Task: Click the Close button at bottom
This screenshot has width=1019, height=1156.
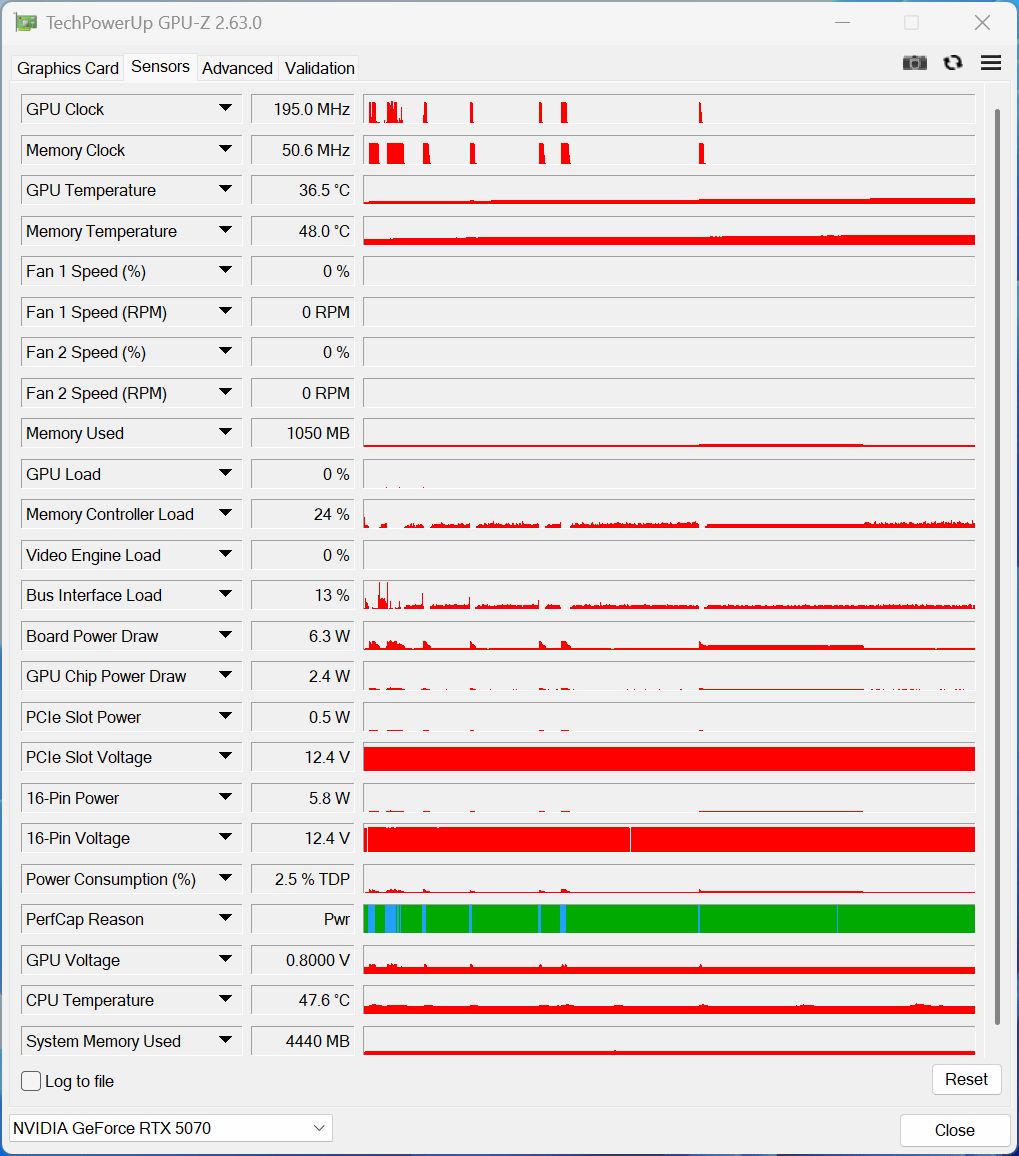Action: [955, 1130]
